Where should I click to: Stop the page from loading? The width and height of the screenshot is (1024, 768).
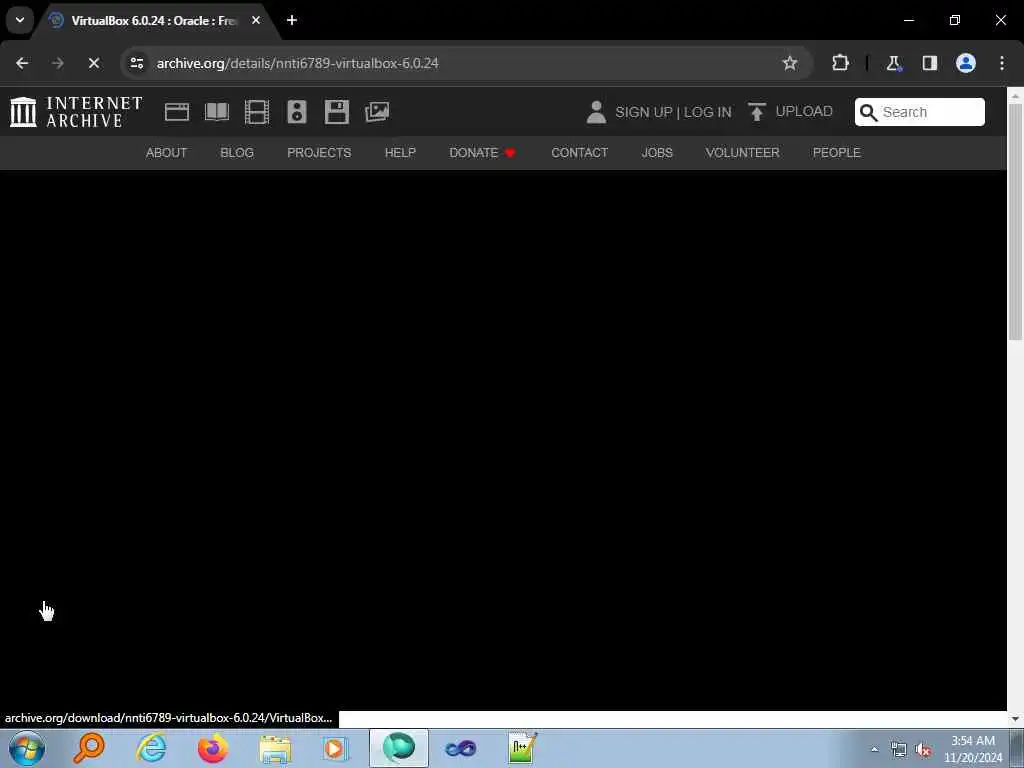coord(93,63)
